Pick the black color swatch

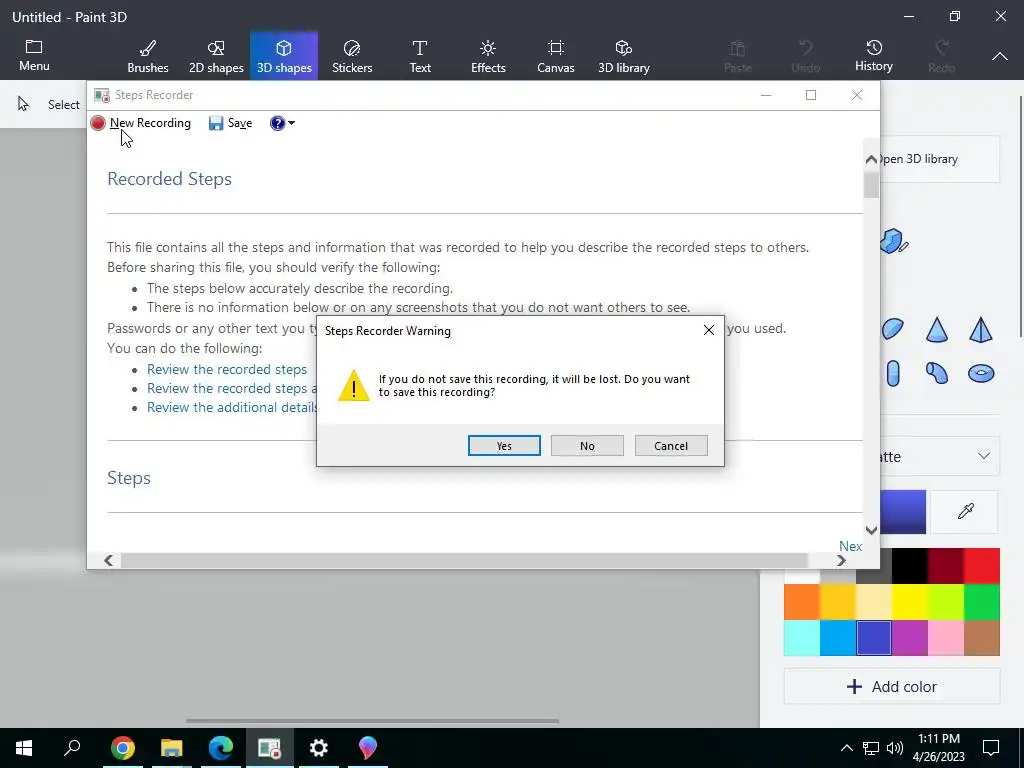910,566
